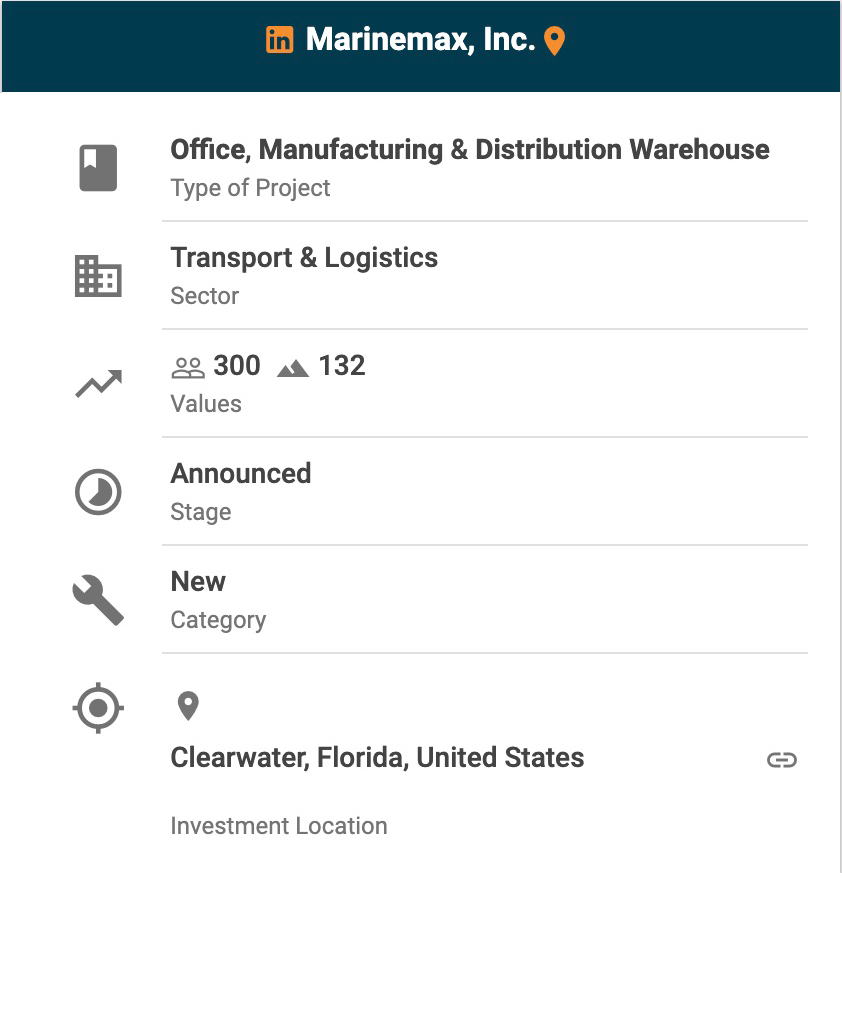Click the Announced stage value

(241, 474)
